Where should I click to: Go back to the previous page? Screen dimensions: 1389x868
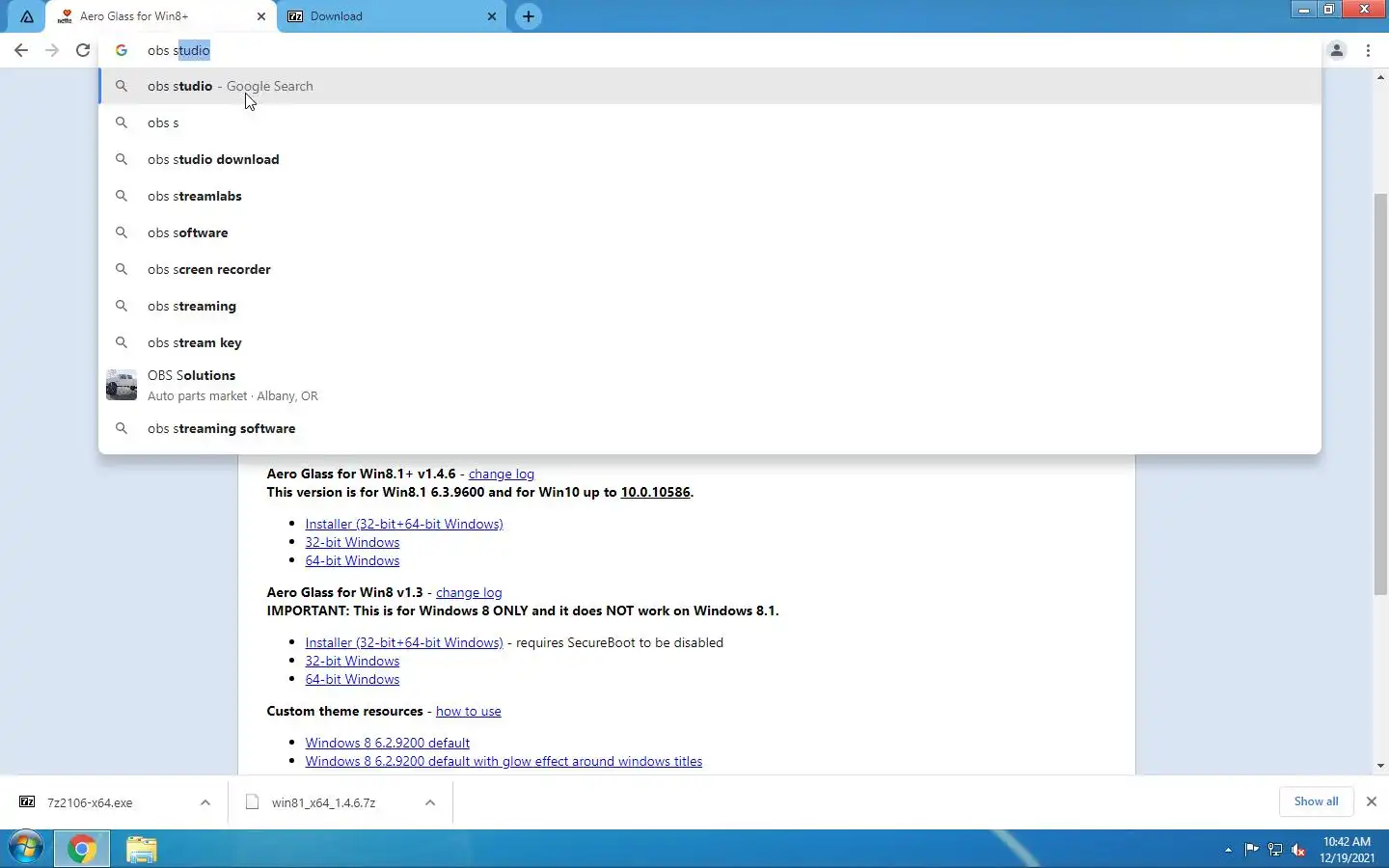pos(21,50)
